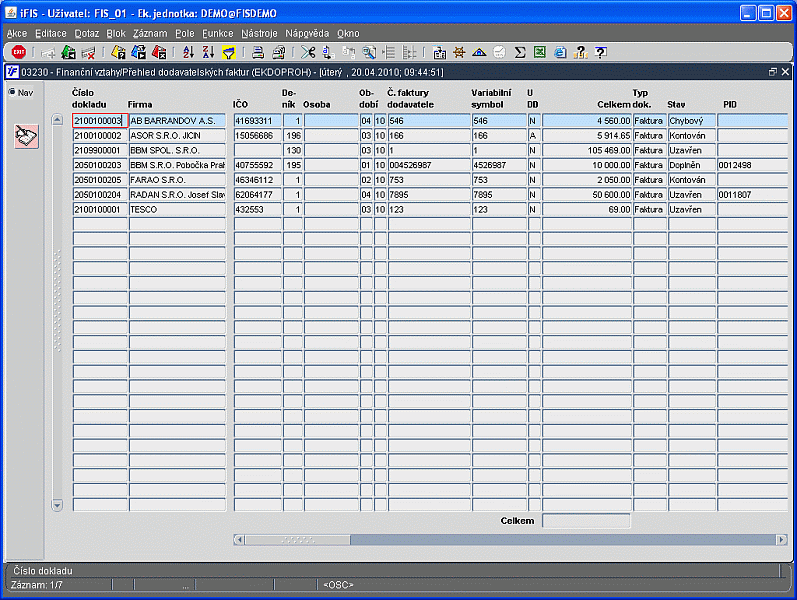Click the horizontal scrollbar right arrow
The image size is (797, 600).
tap(781, 539)
